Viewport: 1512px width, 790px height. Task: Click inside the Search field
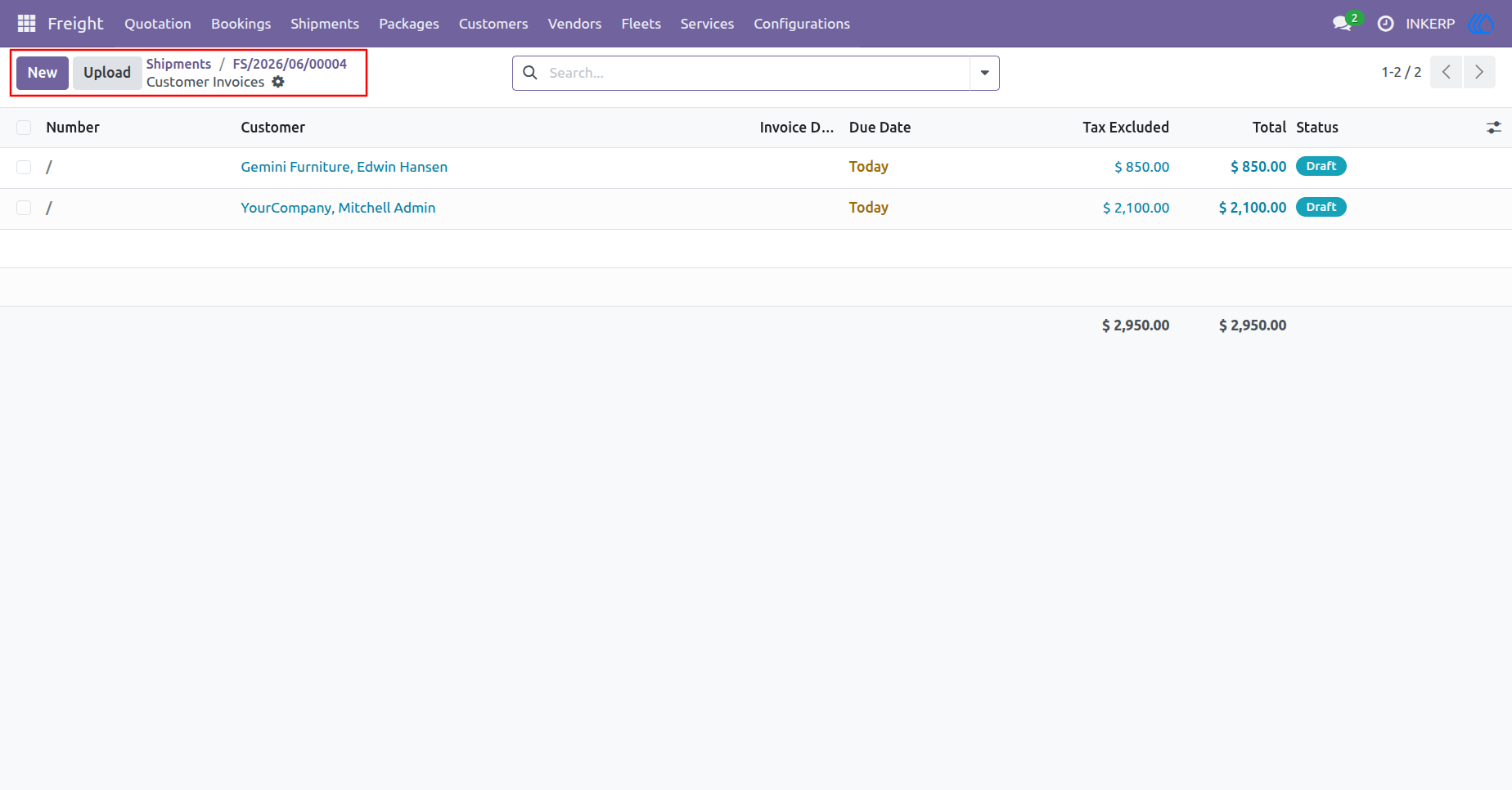(757, 73)
